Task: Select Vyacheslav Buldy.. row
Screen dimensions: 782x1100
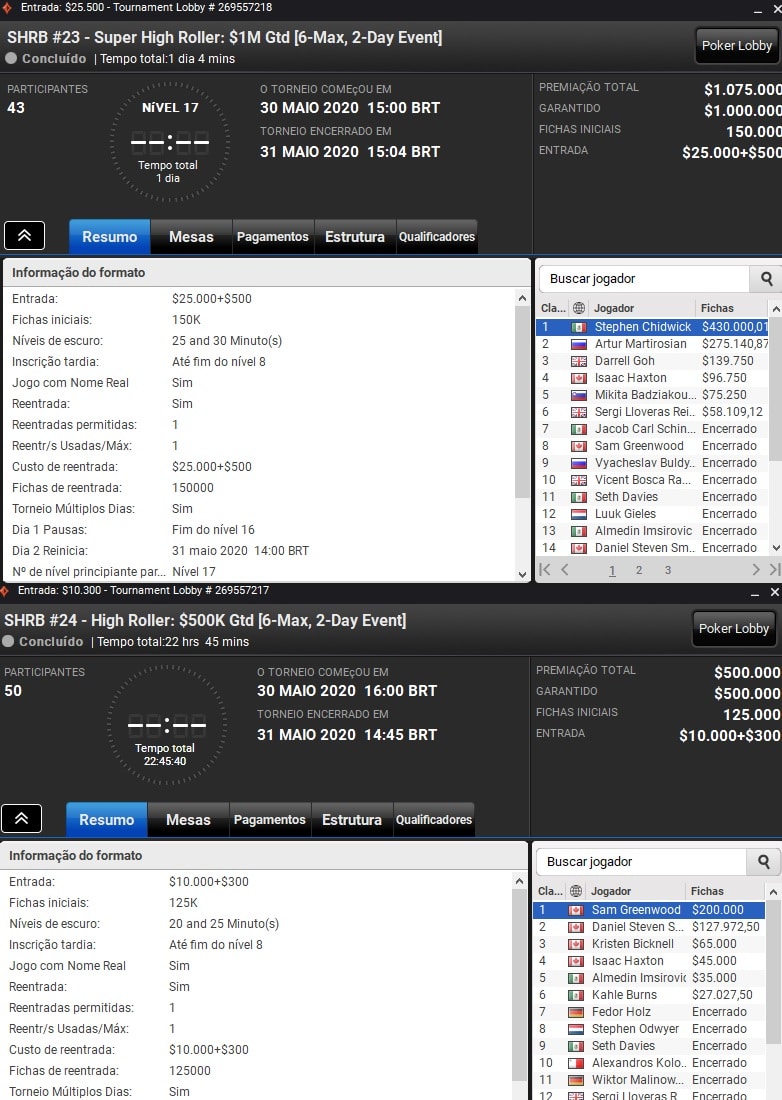Action: [x=652, y=463]
